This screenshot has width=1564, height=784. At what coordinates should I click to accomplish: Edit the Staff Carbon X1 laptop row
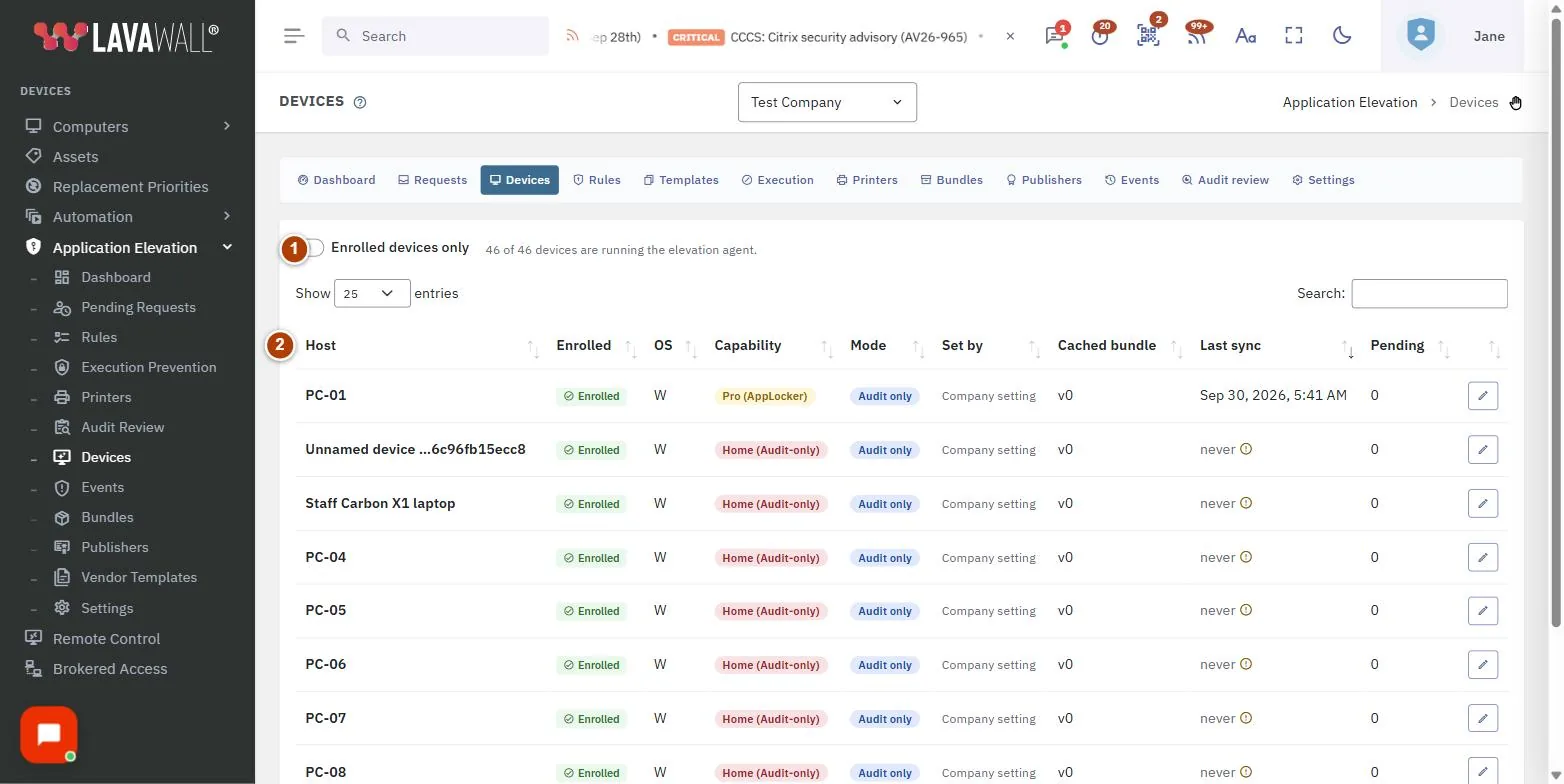click(1483, 504)
